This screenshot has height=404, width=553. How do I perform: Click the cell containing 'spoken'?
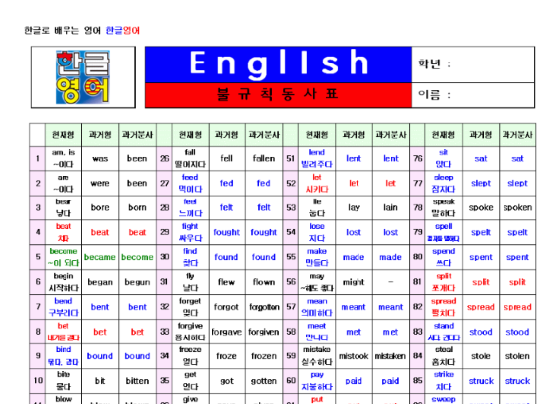click(518, 208)
